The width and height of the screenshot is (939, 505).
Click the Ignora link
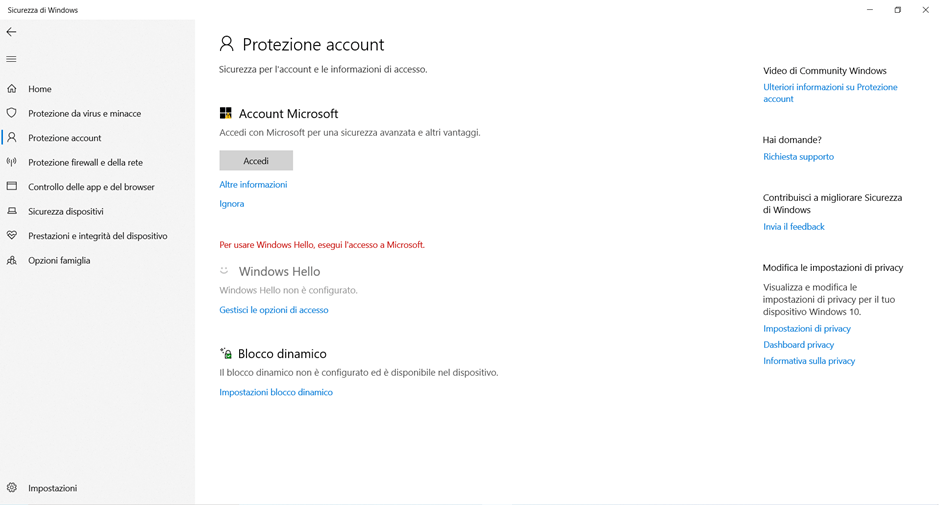pos(232,204)
